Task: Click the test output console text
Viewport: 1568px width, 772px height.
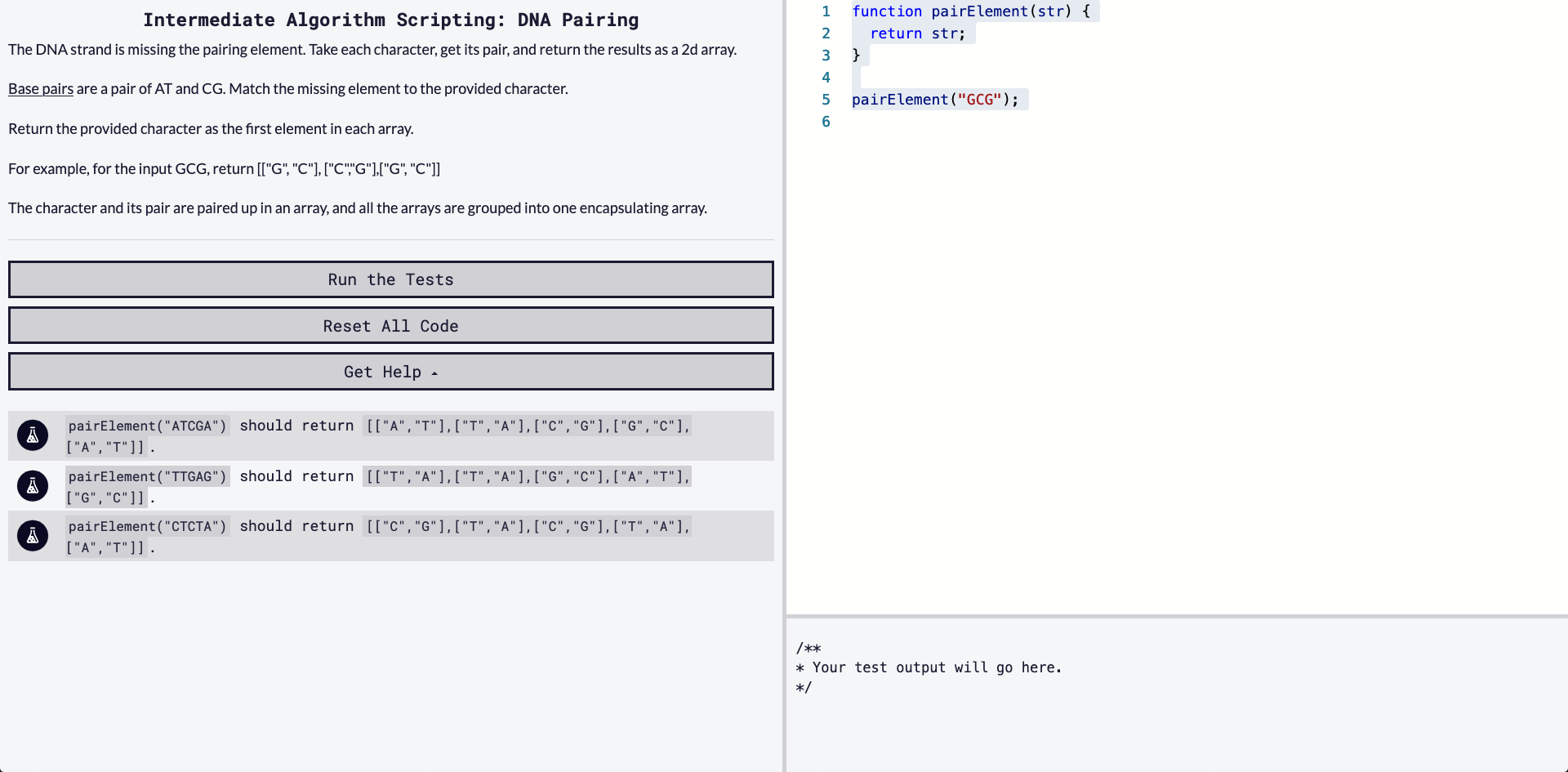Action: coord(929,667)
